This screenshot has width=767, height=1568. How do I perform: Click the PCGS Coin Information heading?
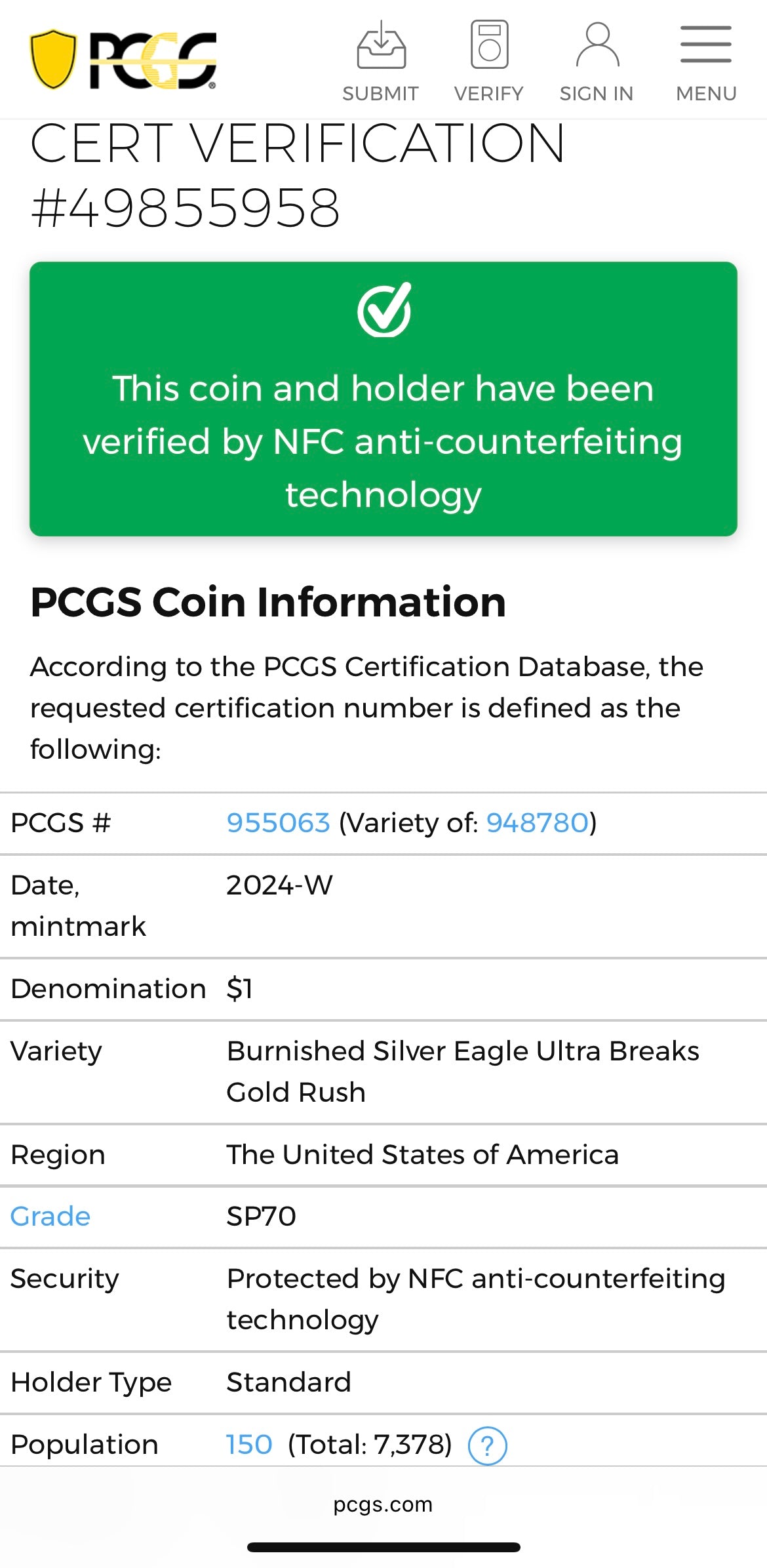(x=268, y=602)
